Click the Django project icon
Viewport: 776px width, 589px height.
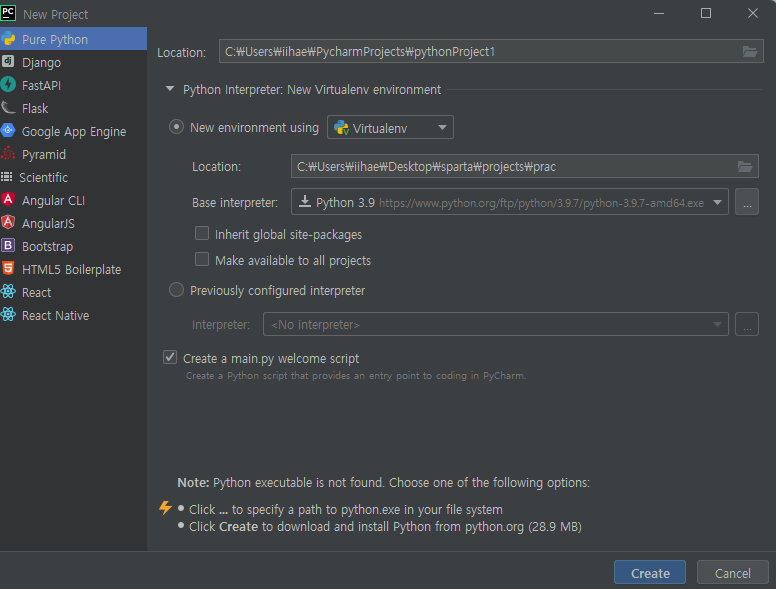[8, 61]
